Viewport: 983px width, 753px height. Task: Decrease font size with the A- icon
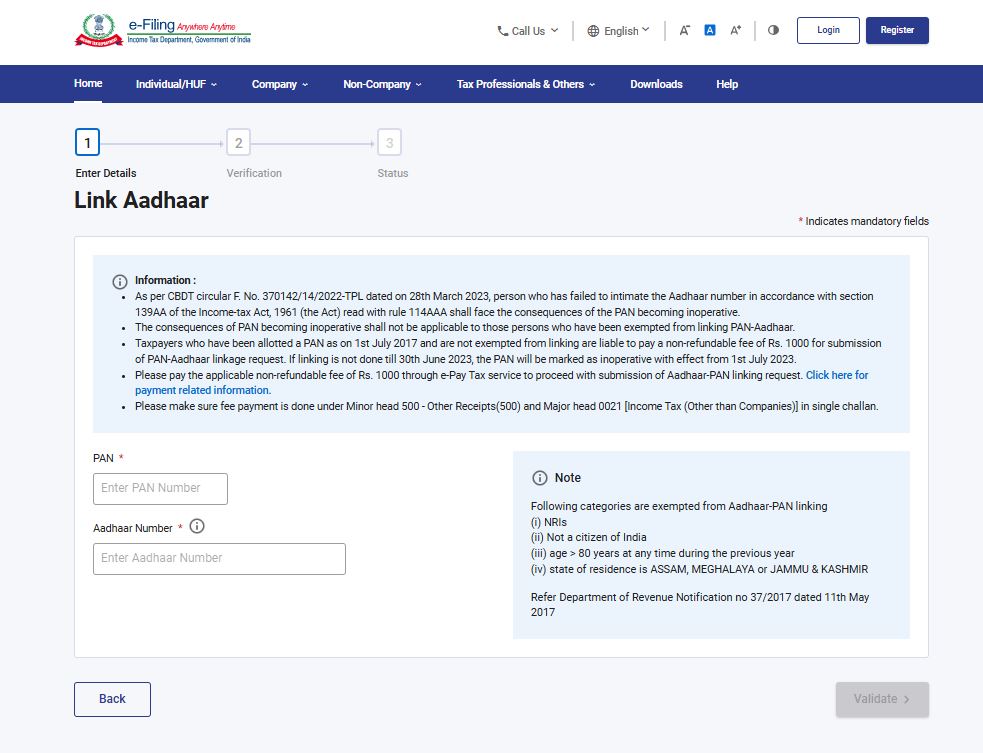tap(685, 30)
